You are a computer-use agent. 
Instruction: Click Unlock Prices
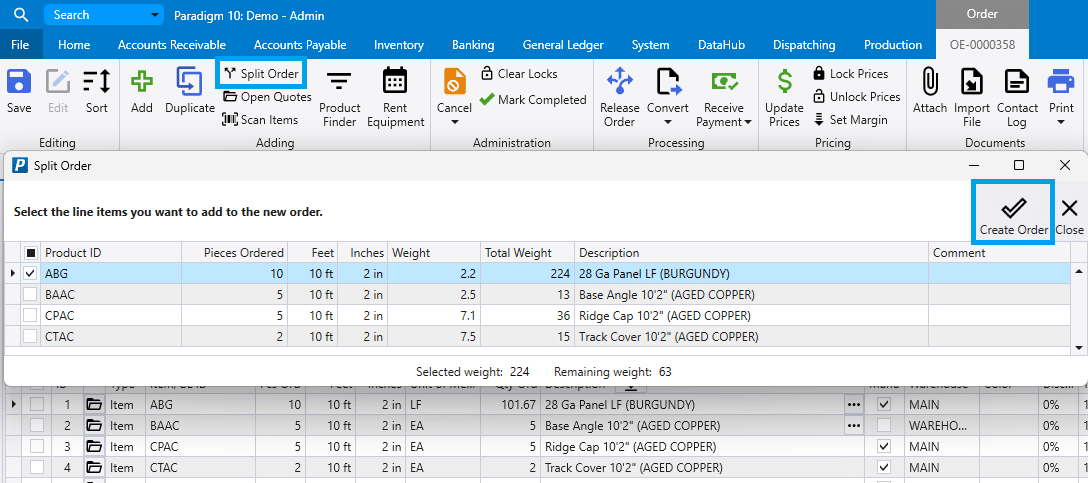pyautogui.click(x=857, y=96)
